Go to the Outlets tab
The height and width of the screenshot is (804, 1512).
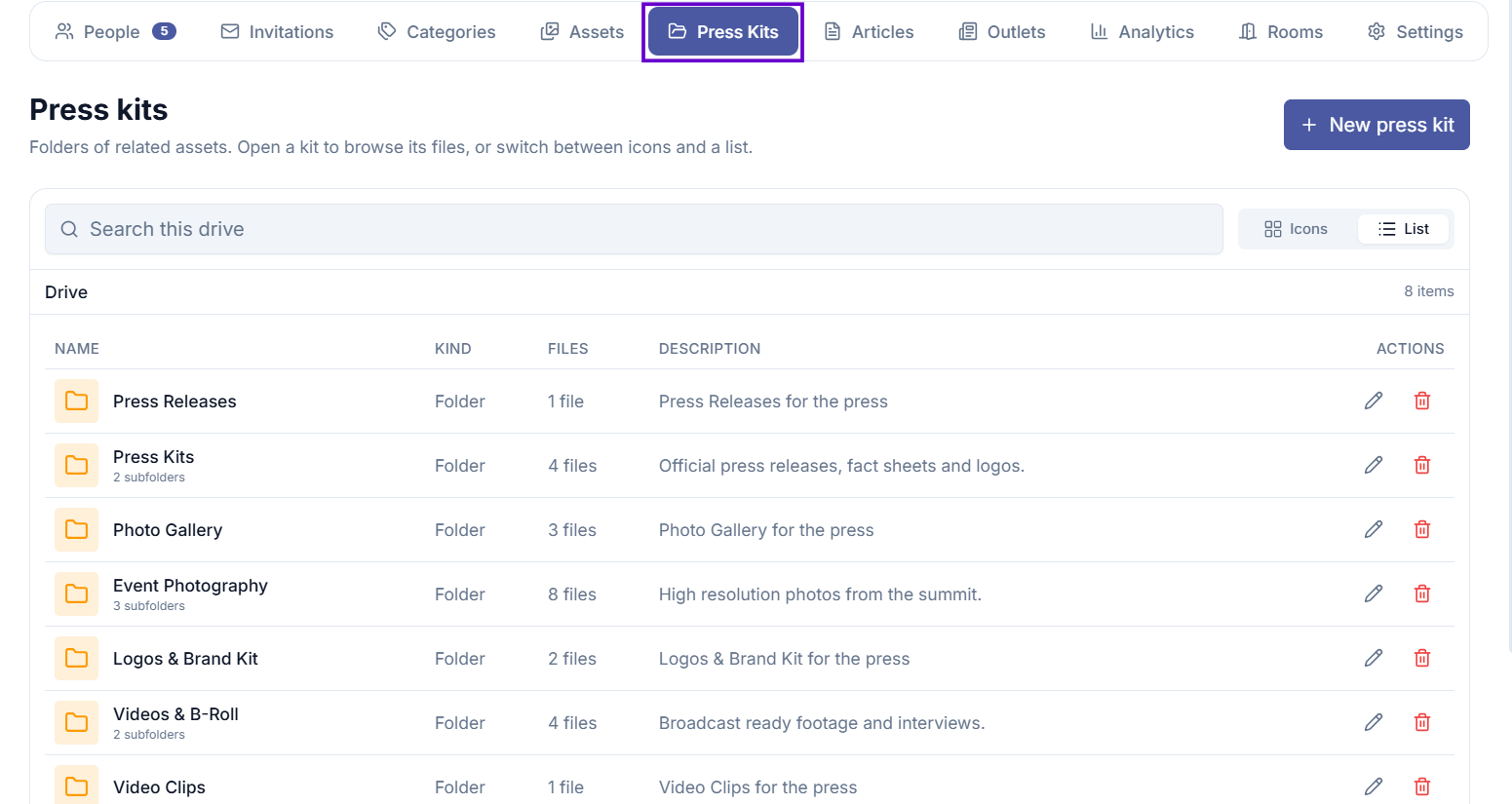coord(1002,31)
